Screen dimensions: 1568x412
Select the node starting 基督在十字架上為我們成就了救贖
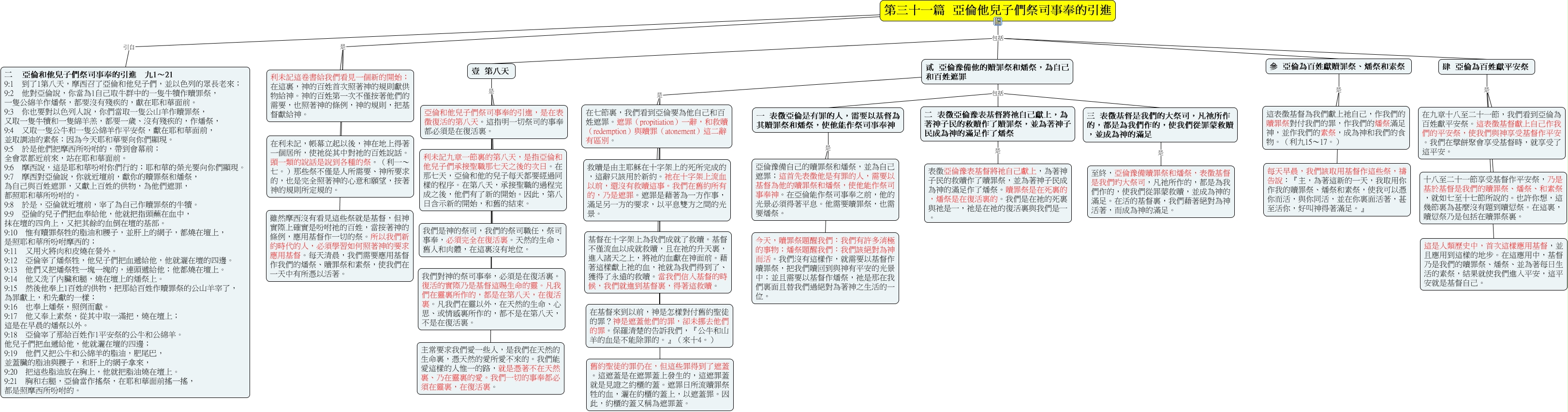tap(658, 262)
